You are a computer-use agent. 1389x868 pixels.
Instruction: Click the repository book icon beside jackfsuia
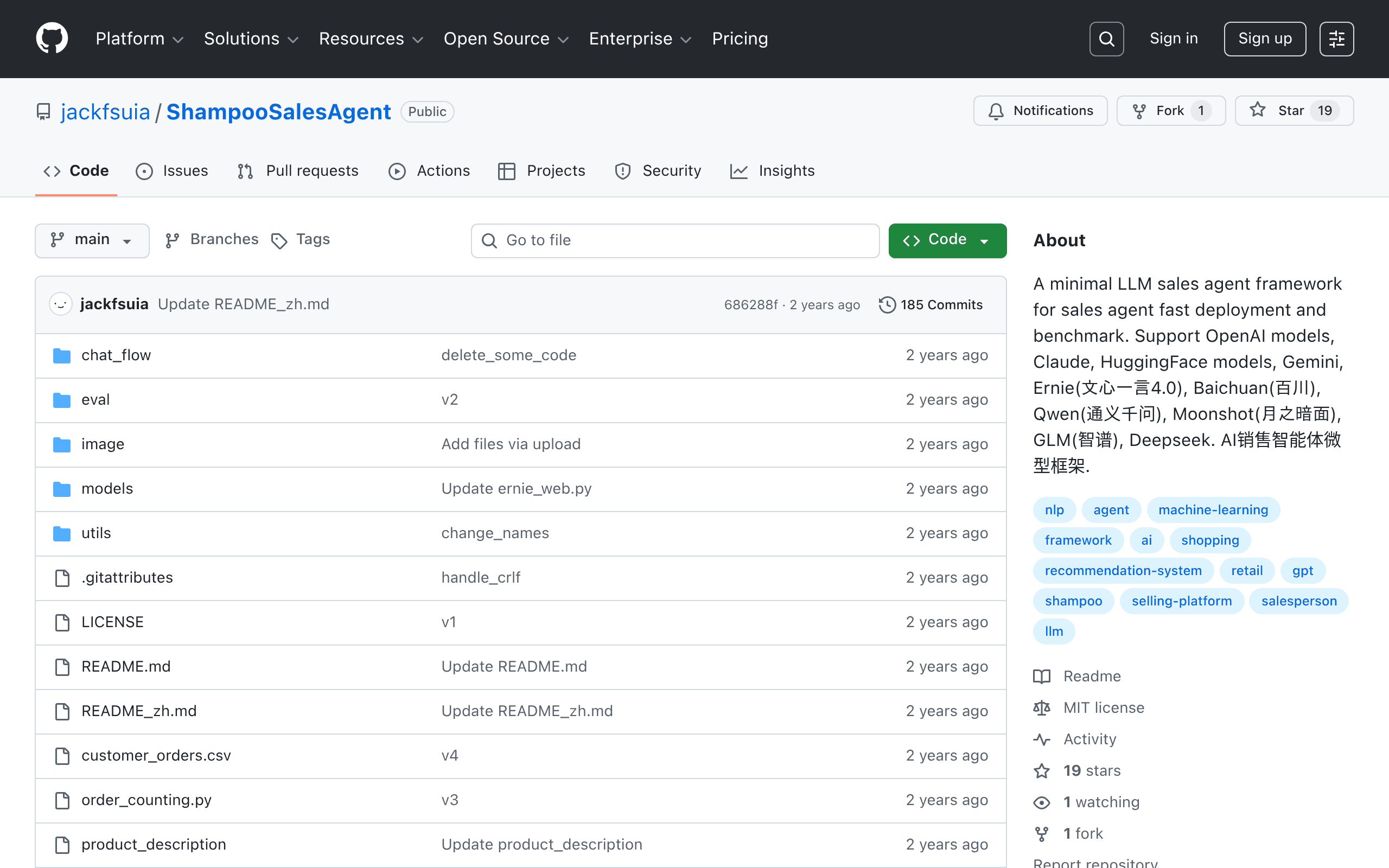click(43, 112)
